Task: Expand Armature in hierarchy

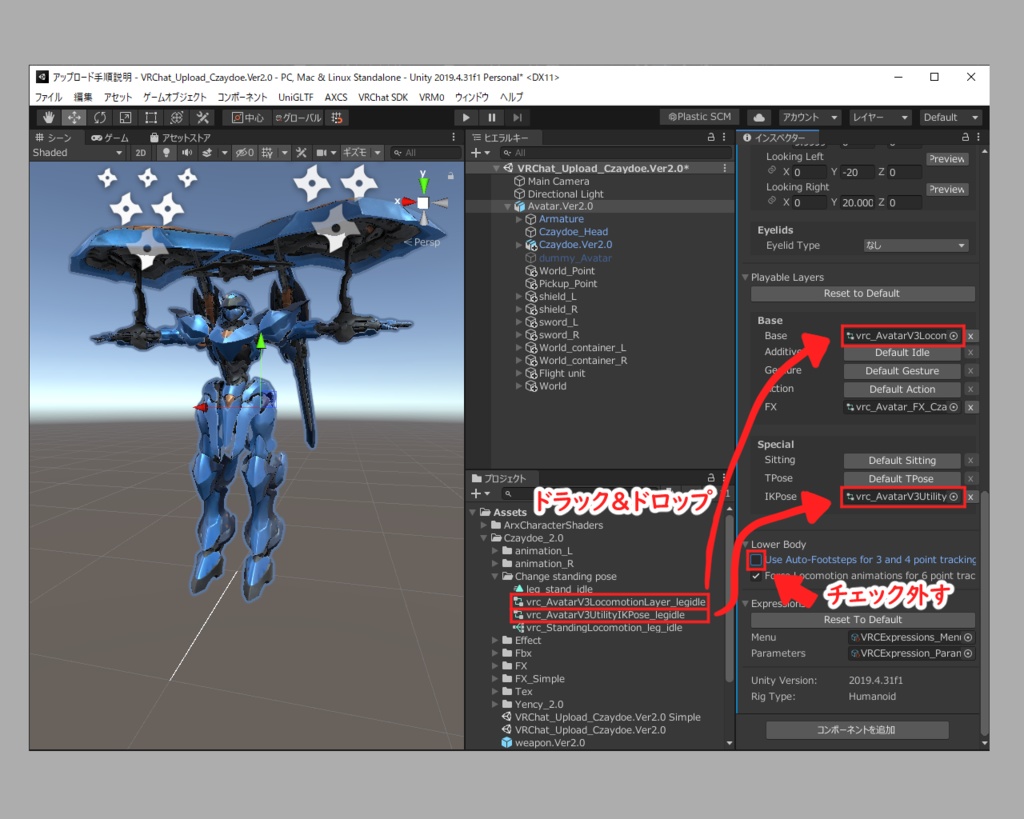Action: click(x=519, y=219)
